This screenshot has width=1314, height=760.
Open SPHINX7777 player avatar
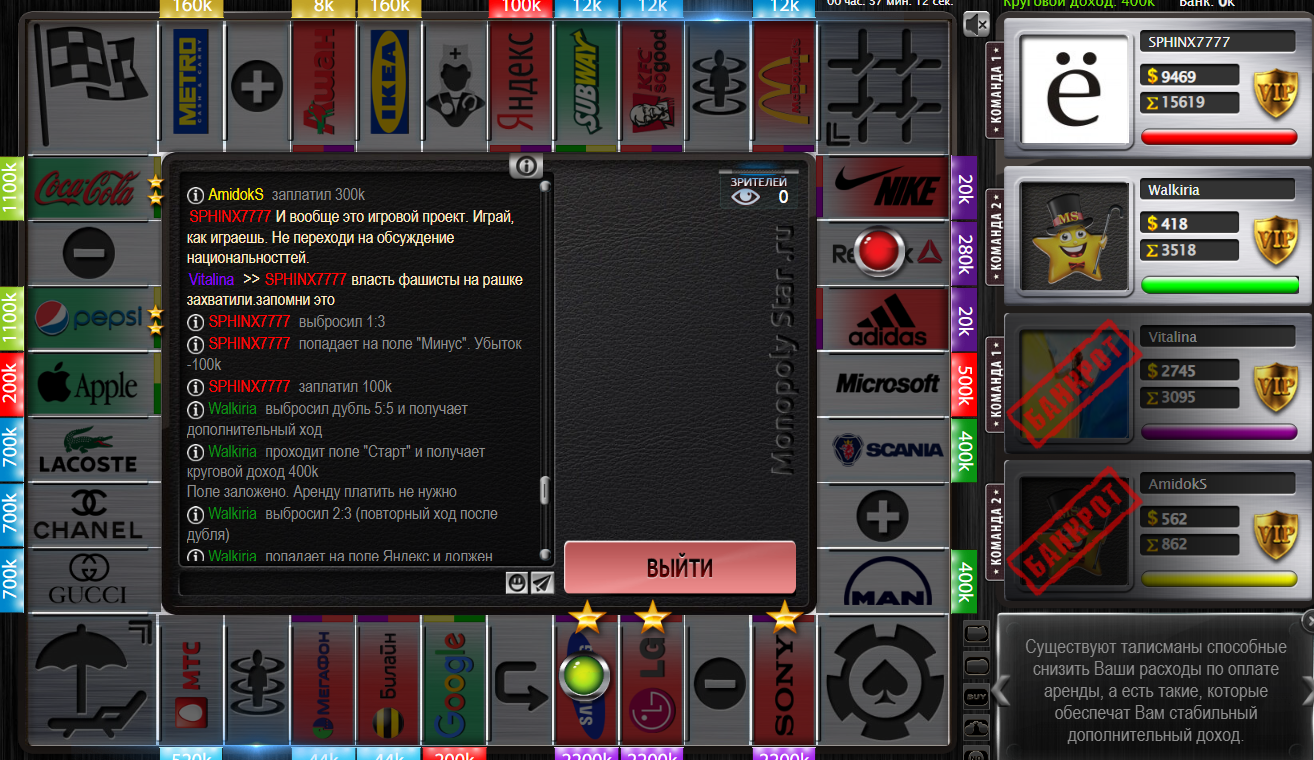1074,92
